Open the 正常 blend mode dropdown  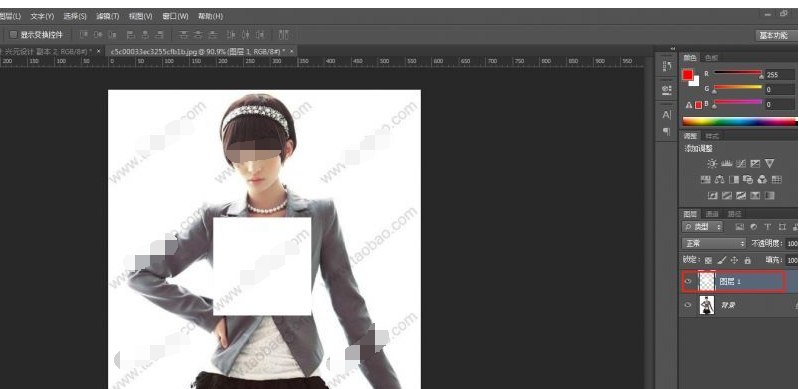coord(713,243)
